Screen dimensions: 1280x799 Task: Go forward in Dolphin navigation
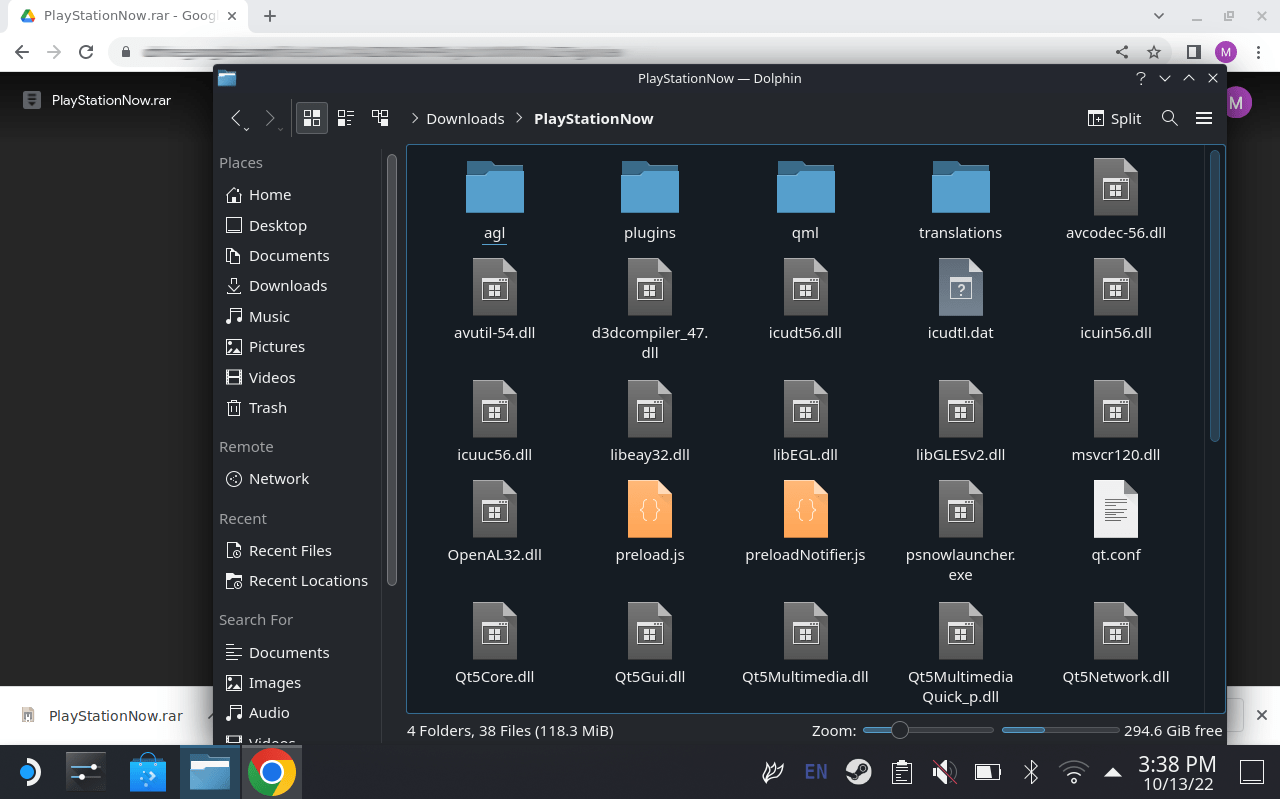[x=270, y=118]
